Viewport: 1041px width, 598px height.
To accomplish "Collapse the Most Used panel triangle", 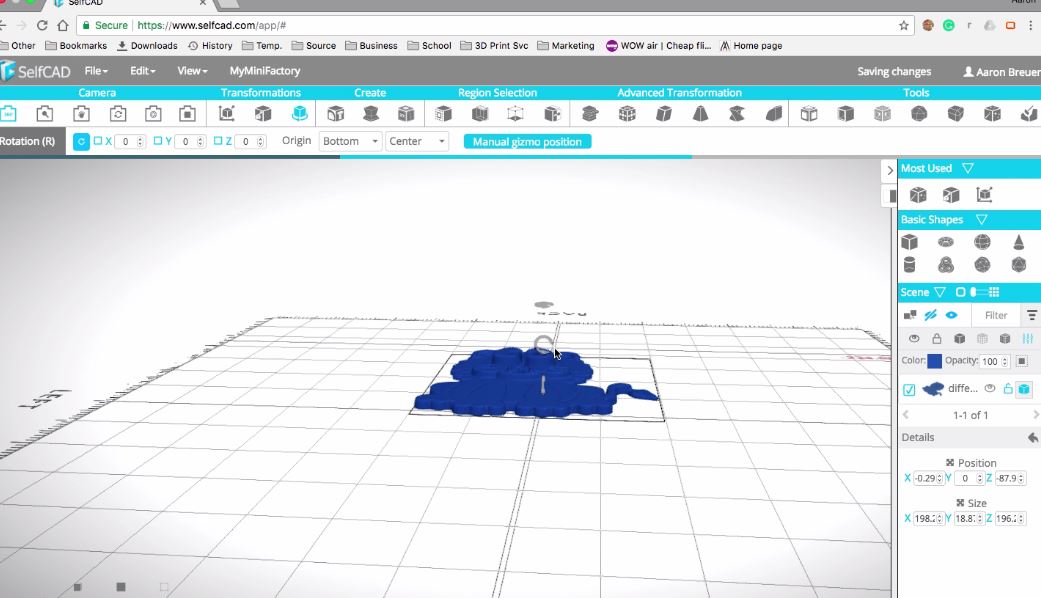I will coord(968,169).
